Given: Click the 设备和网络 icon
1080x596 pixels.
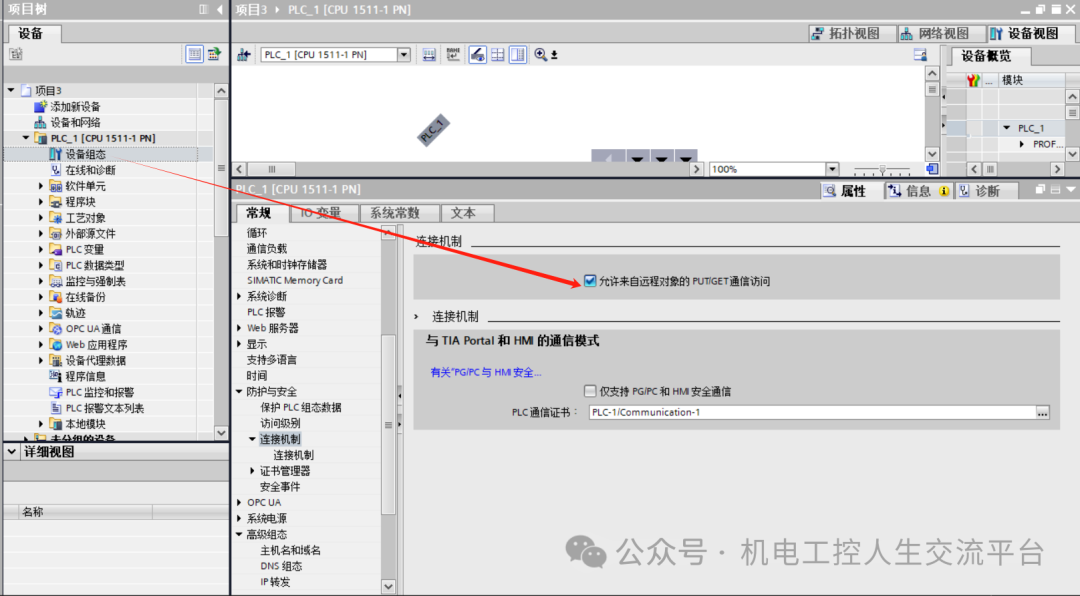Looking at the screenshot, I should coord(41,122).
